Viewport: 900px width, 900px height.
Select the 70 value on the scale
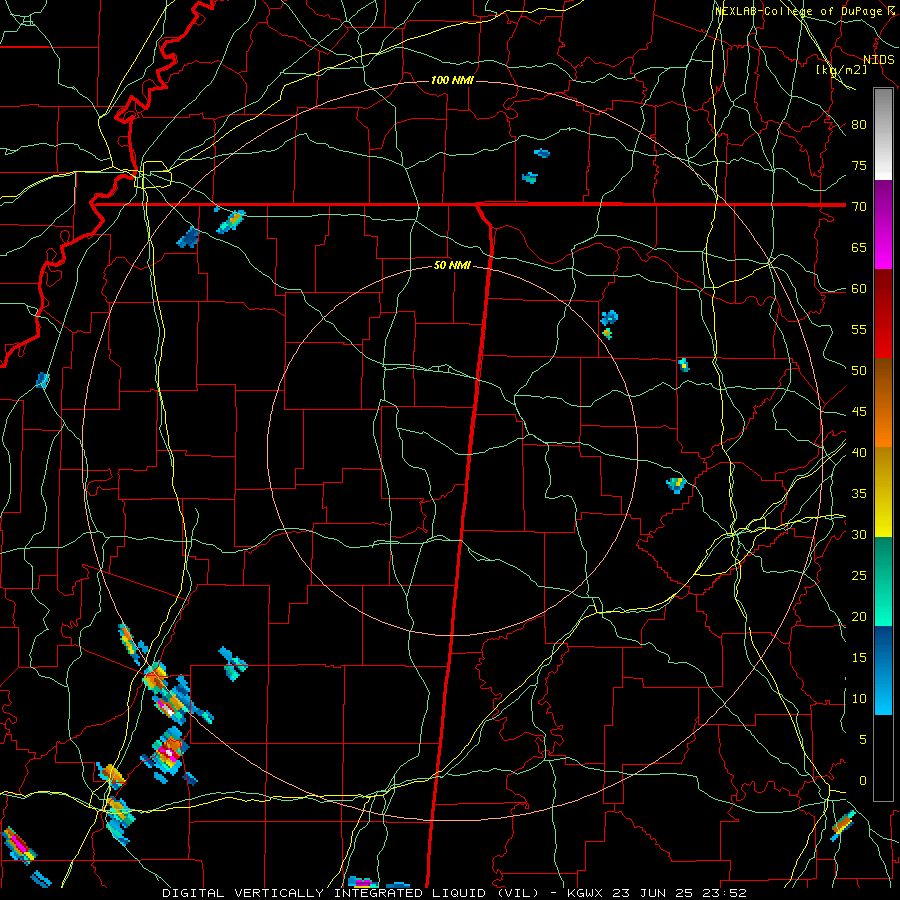tap(859, 207)
